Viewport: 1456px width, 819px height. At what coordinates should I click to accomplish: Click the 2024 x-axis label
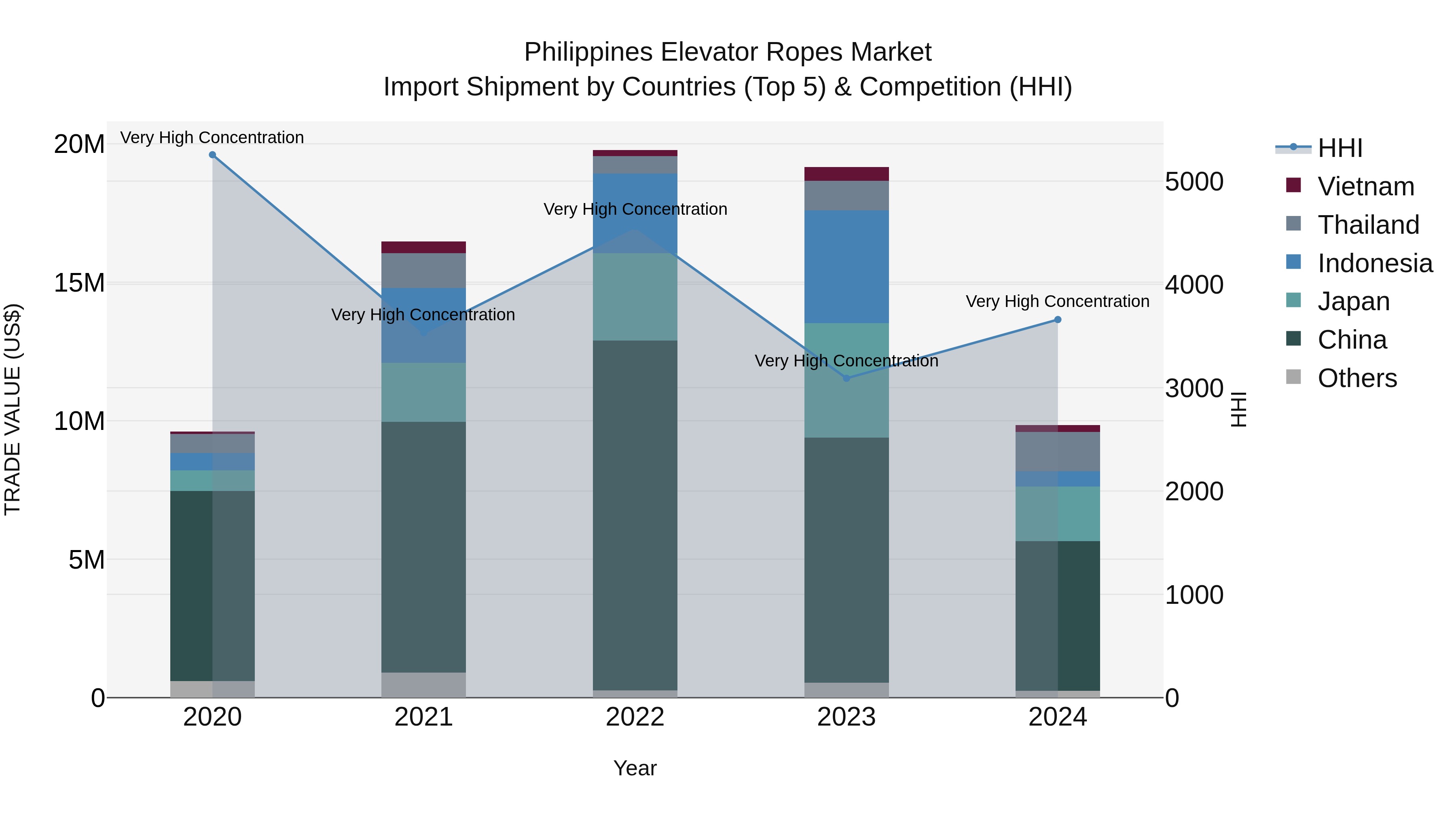[1058, 717]
